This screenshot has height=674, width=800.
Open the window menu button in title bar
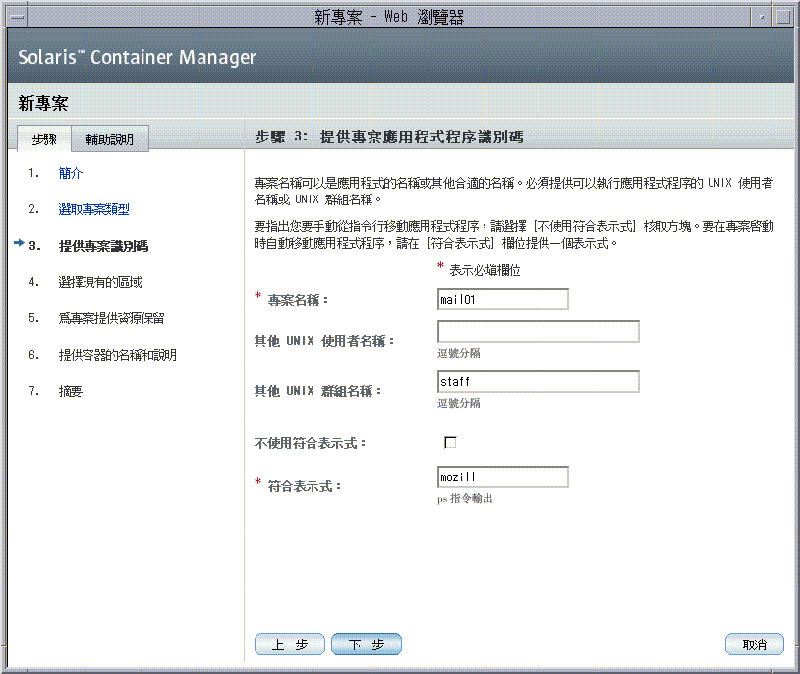[17, 17]
